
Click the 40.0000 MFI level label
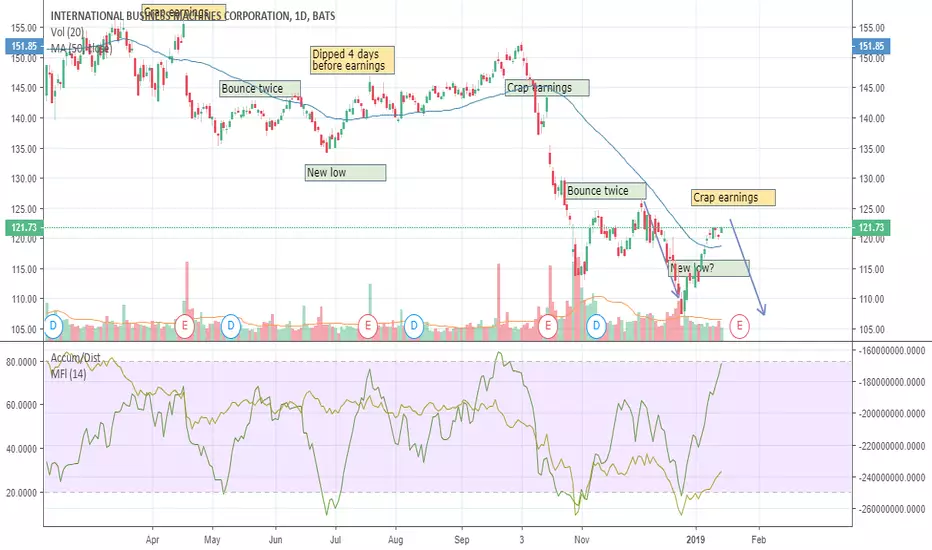pyautogui.click(x=21, y=449)
